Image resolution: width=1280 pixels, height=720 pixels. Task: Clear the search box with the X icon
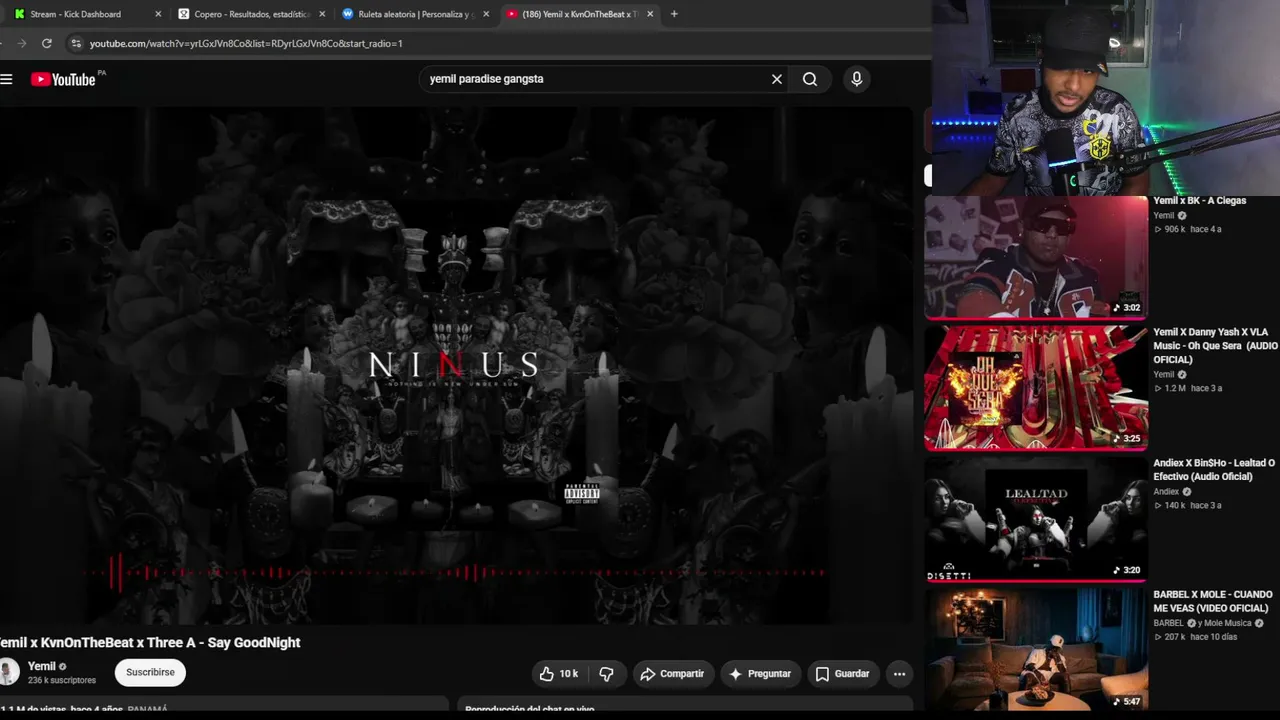tap(776, 79)
